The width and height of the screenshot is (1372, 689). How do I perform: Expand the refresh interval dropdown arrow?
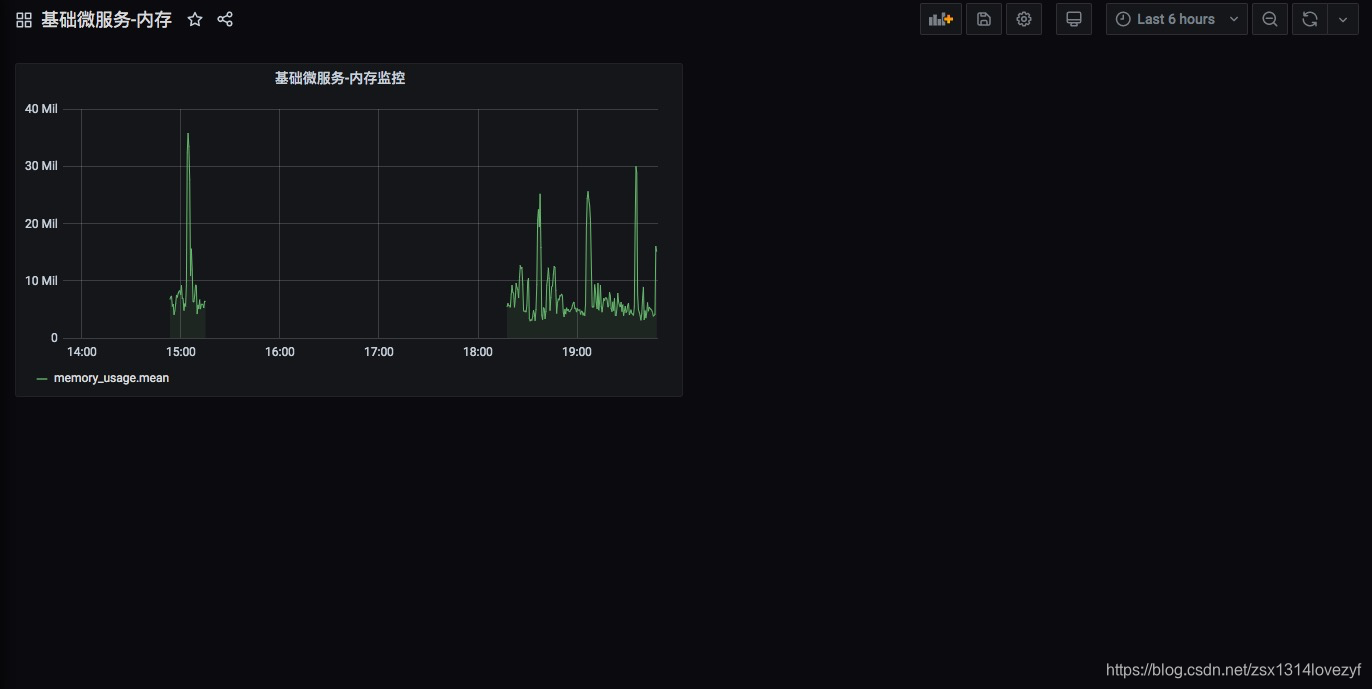point(1343,19)
